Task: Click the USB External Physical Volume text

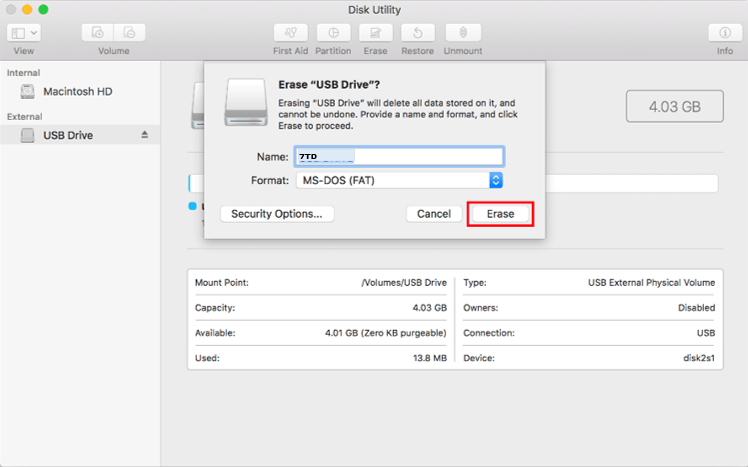Action: pos(651,282)
